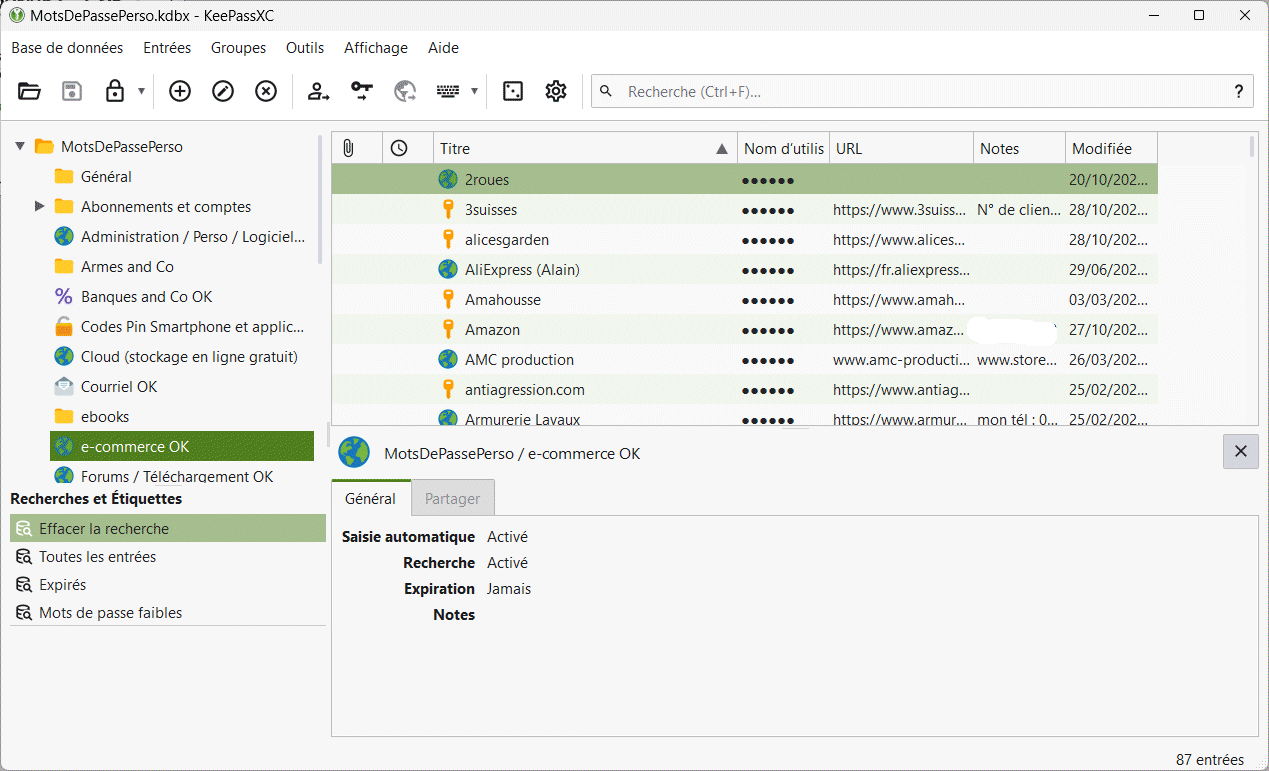Select the 3suisses entry
This screenshot has height=771, width=1269.
pos(745,210)
